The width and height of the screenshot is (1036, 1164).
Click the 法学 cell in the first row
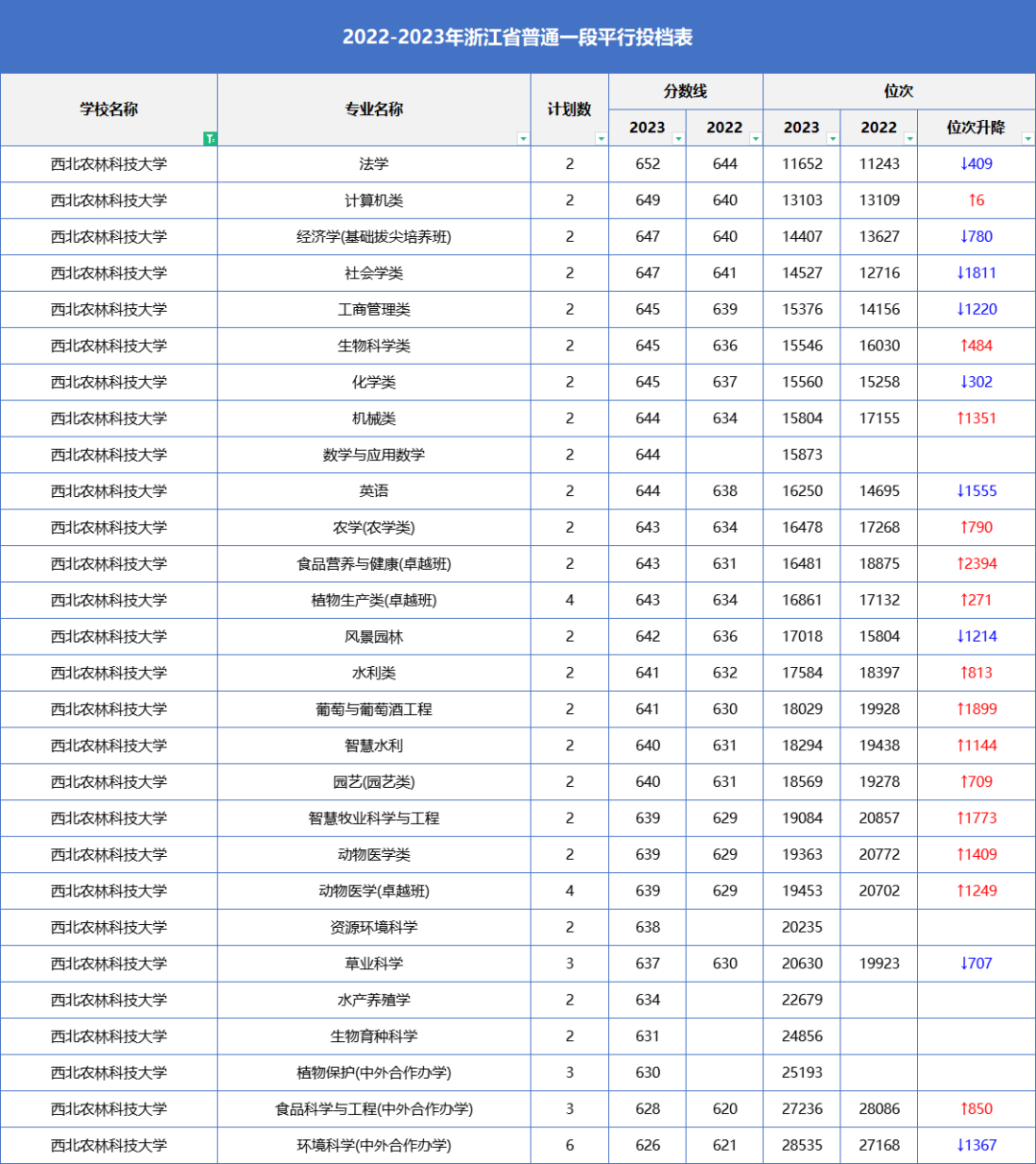pos(372,163)
